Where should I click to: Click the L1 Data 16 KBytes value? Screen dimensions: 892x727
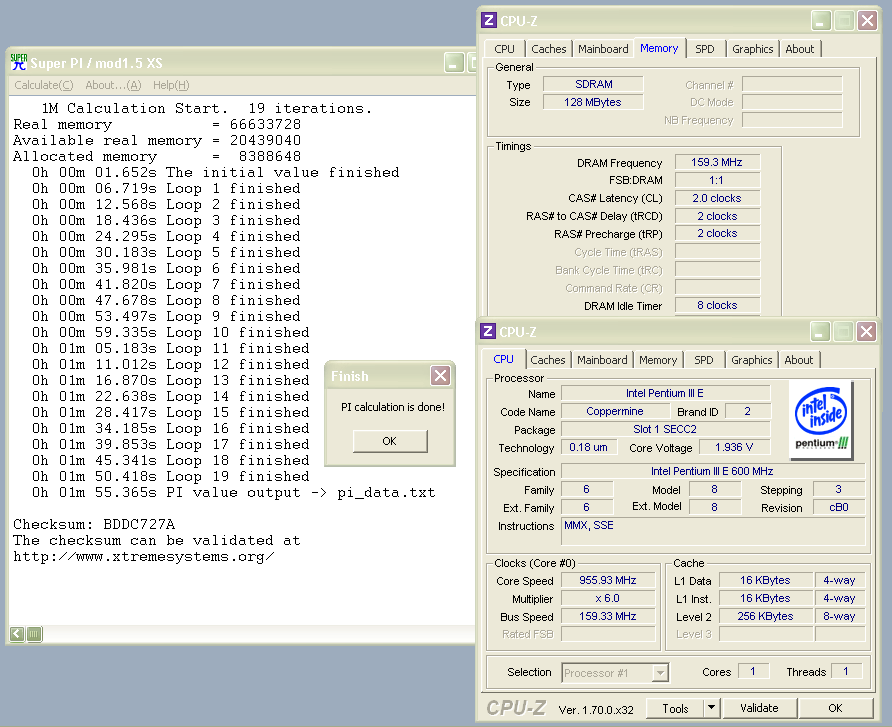pyautogui.click(x=765, y=580)
